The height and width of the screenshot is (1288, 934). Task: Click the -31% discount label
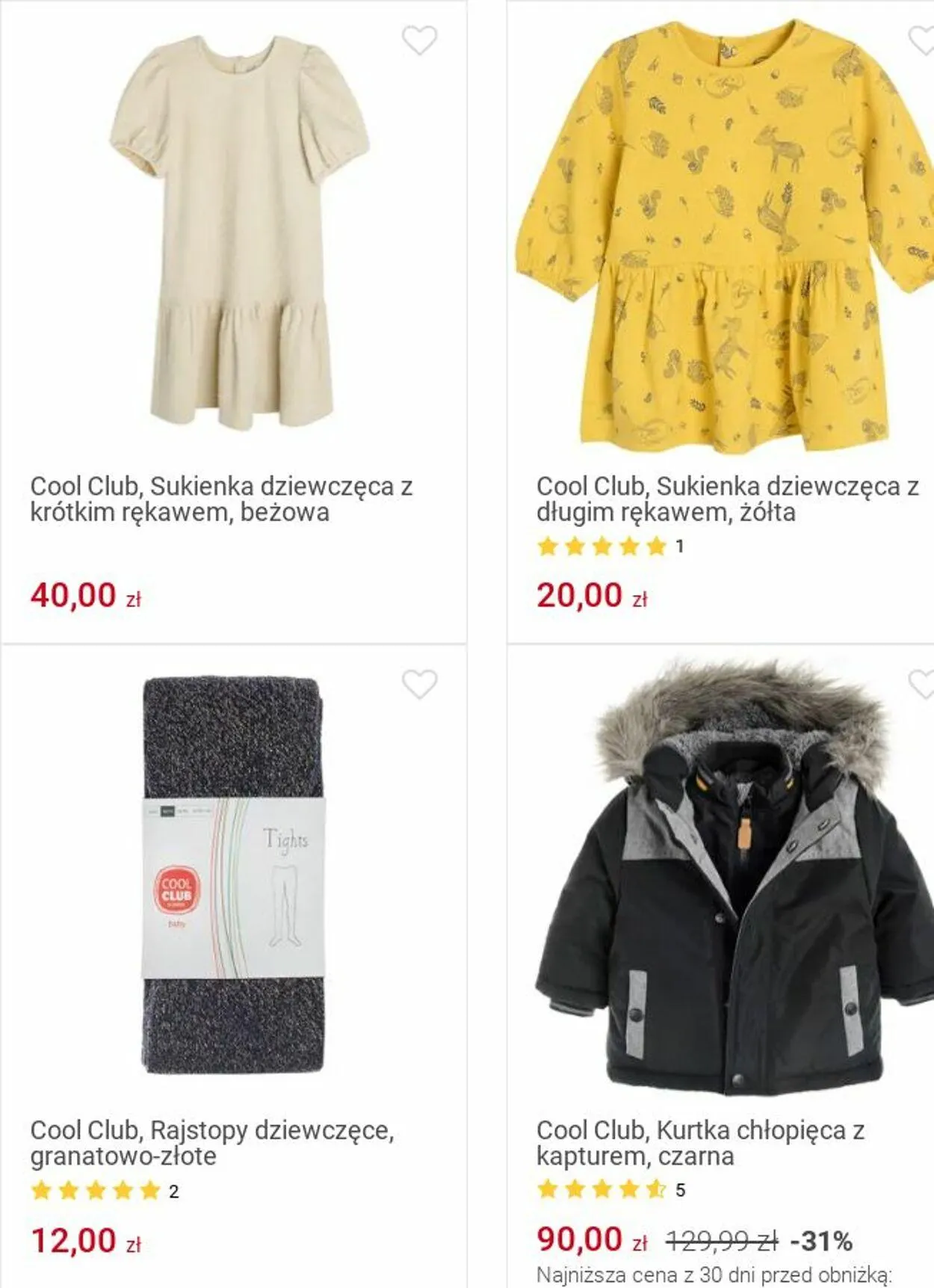pos(821,1242)
